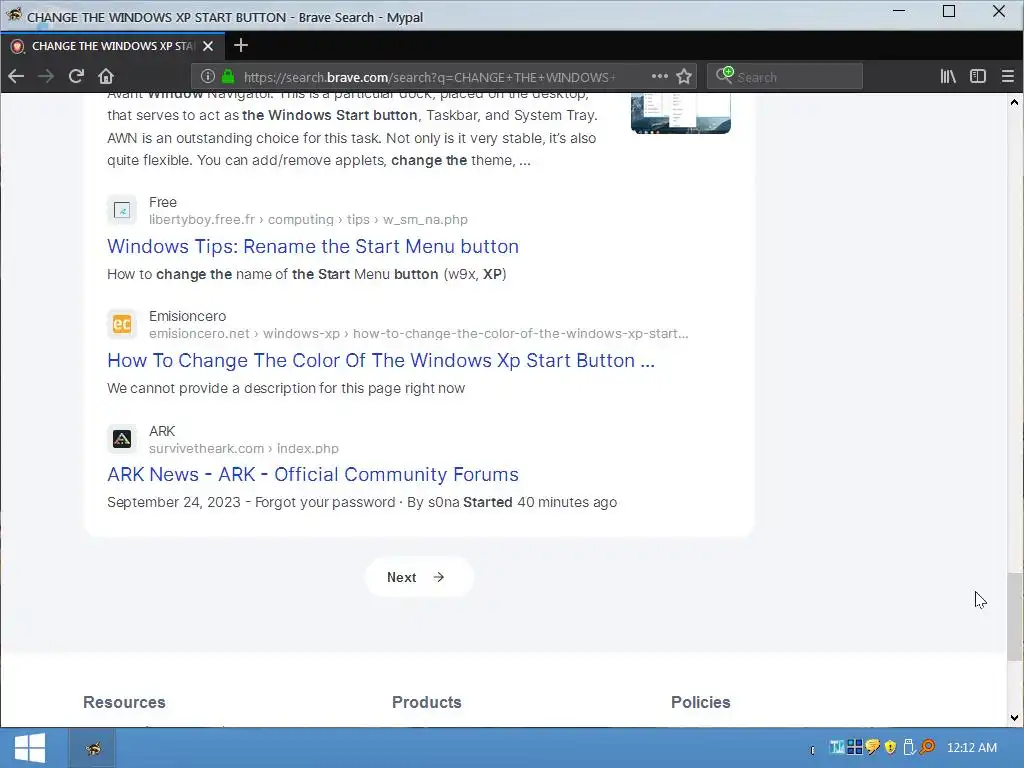Click the scrollbar up arrow
Screen dimensions: 1024x768
pos(1014,102)
